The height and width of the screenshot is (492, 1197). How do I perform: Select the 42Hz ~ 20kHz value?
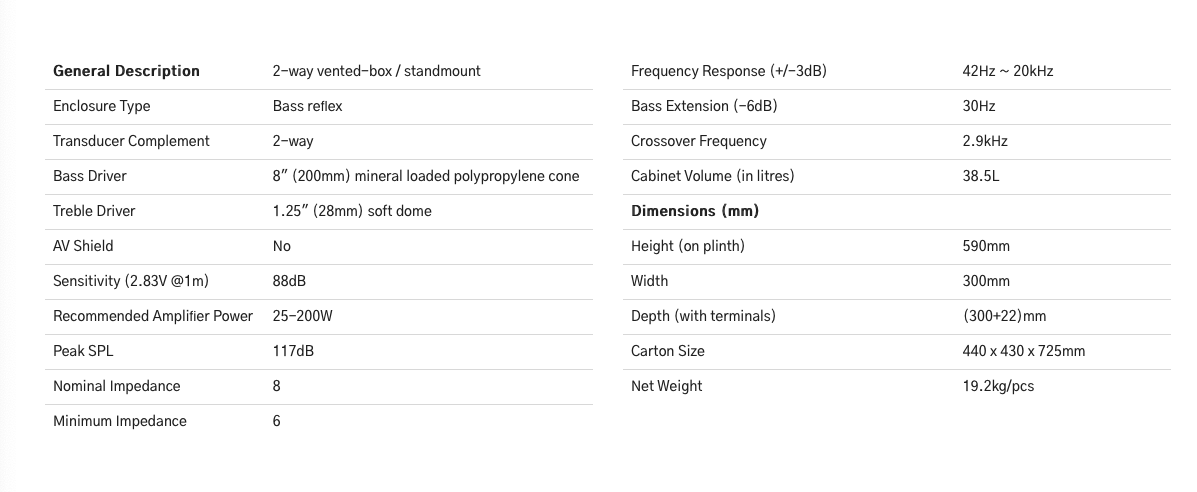[x=1008, y=71]
